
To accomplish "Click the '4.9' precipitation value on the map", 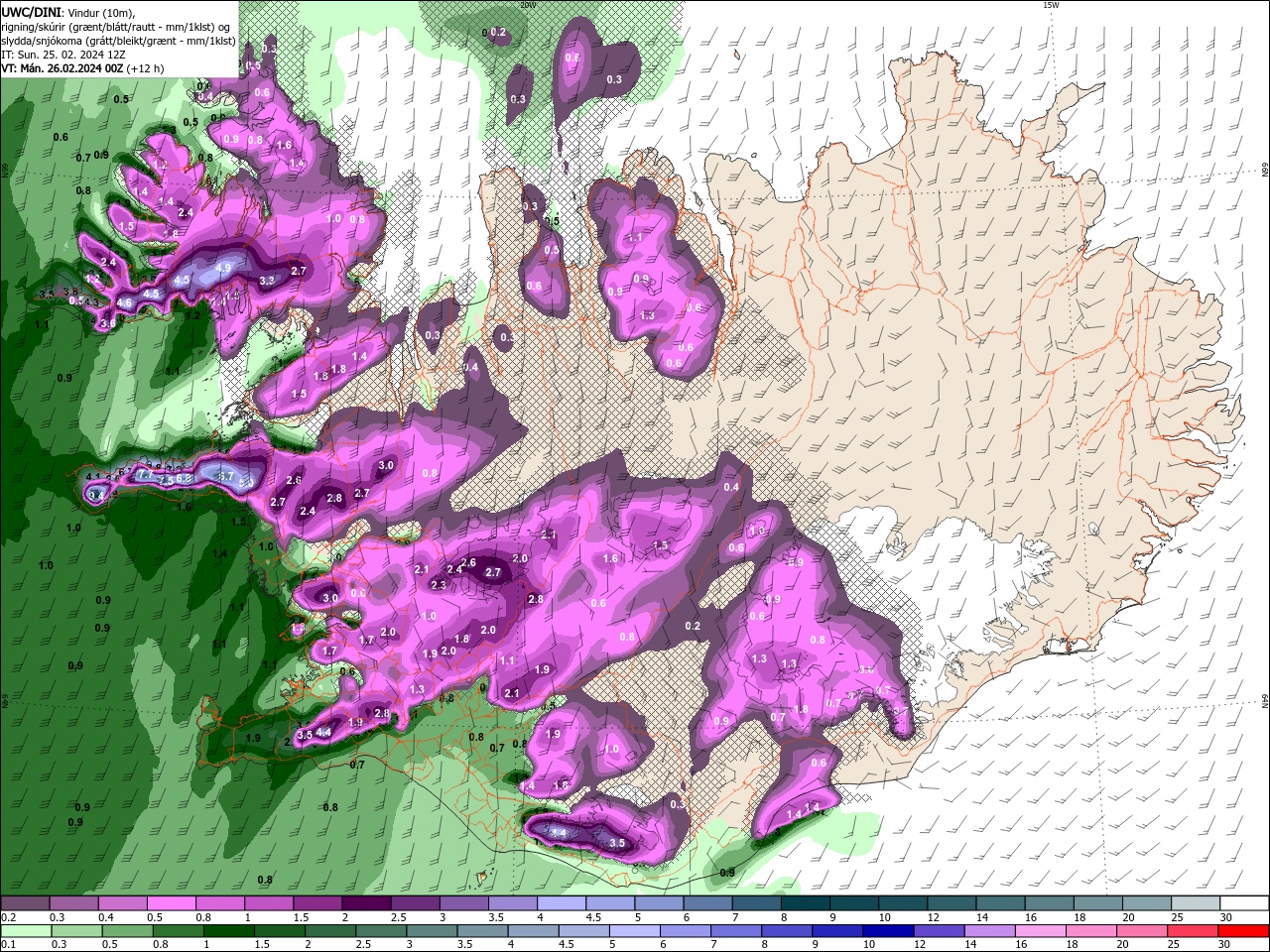I will (223, 268).
